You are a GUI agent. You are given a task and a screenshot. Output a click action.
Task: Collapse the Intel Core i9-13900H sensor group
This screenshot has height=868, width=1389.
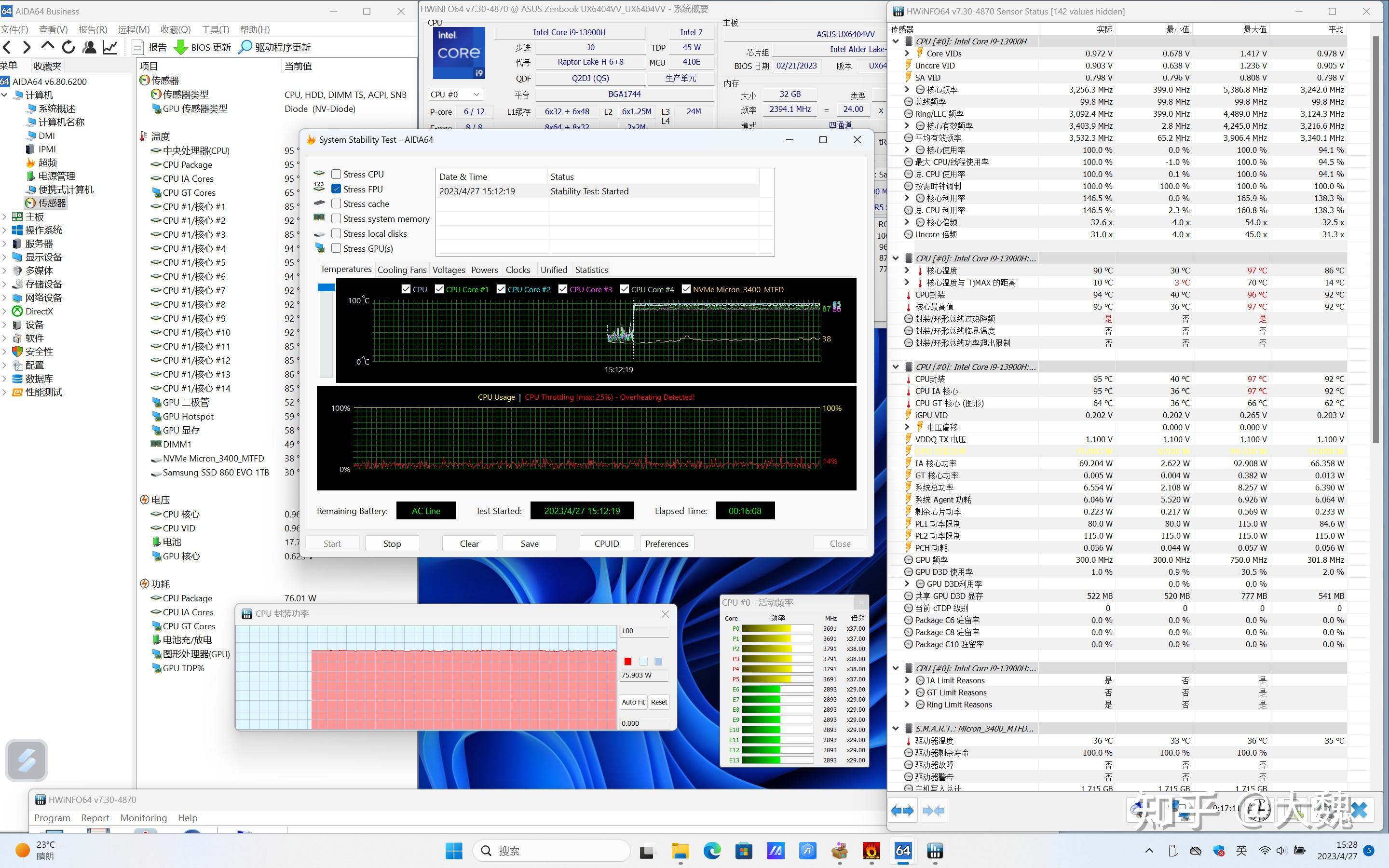click(x=896, y=41)
